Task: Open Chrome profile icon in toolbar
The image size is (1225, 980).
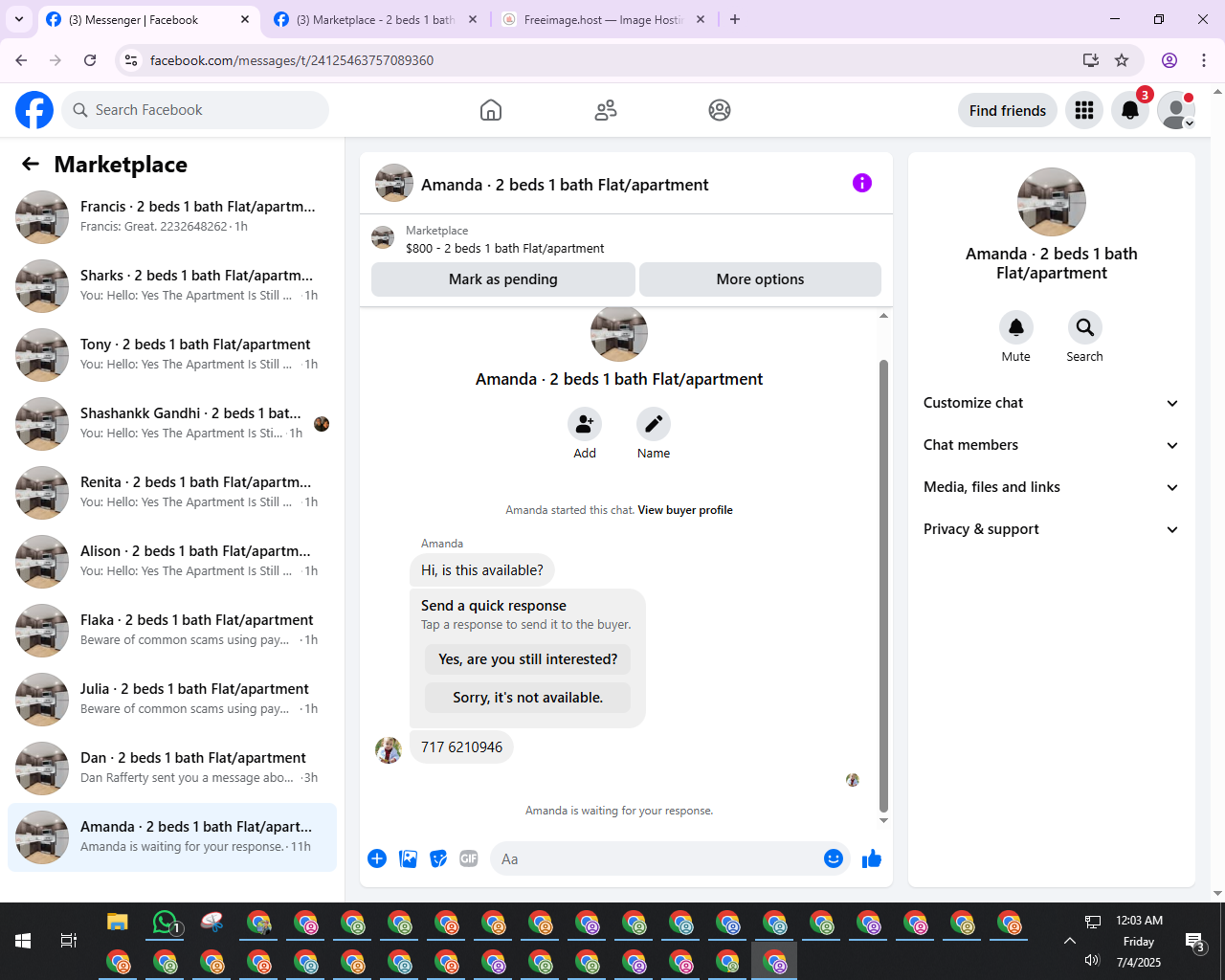Action: coord(1169,60)
